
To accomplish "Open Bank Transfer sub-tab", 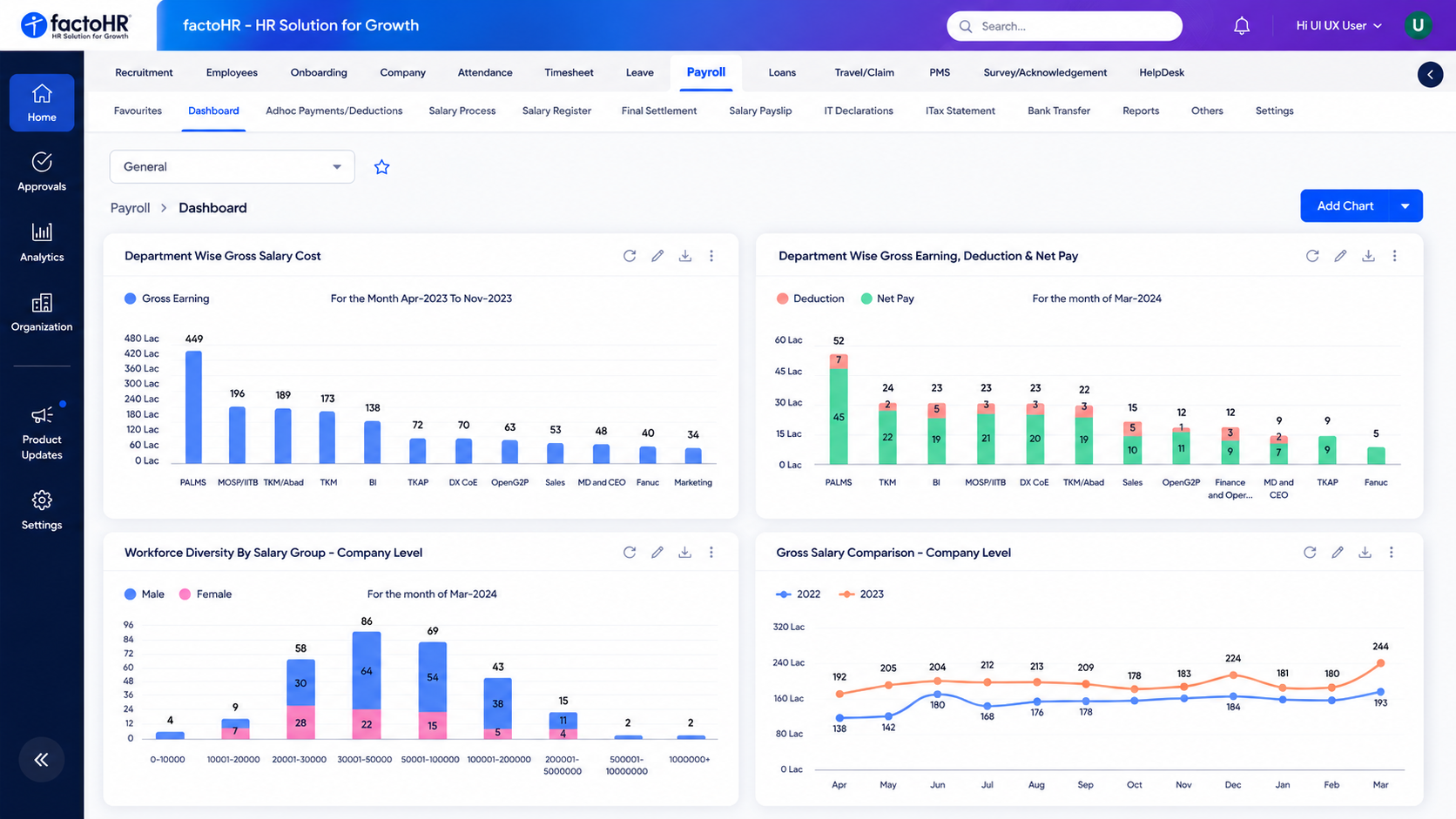I will tap(1059, 111).
